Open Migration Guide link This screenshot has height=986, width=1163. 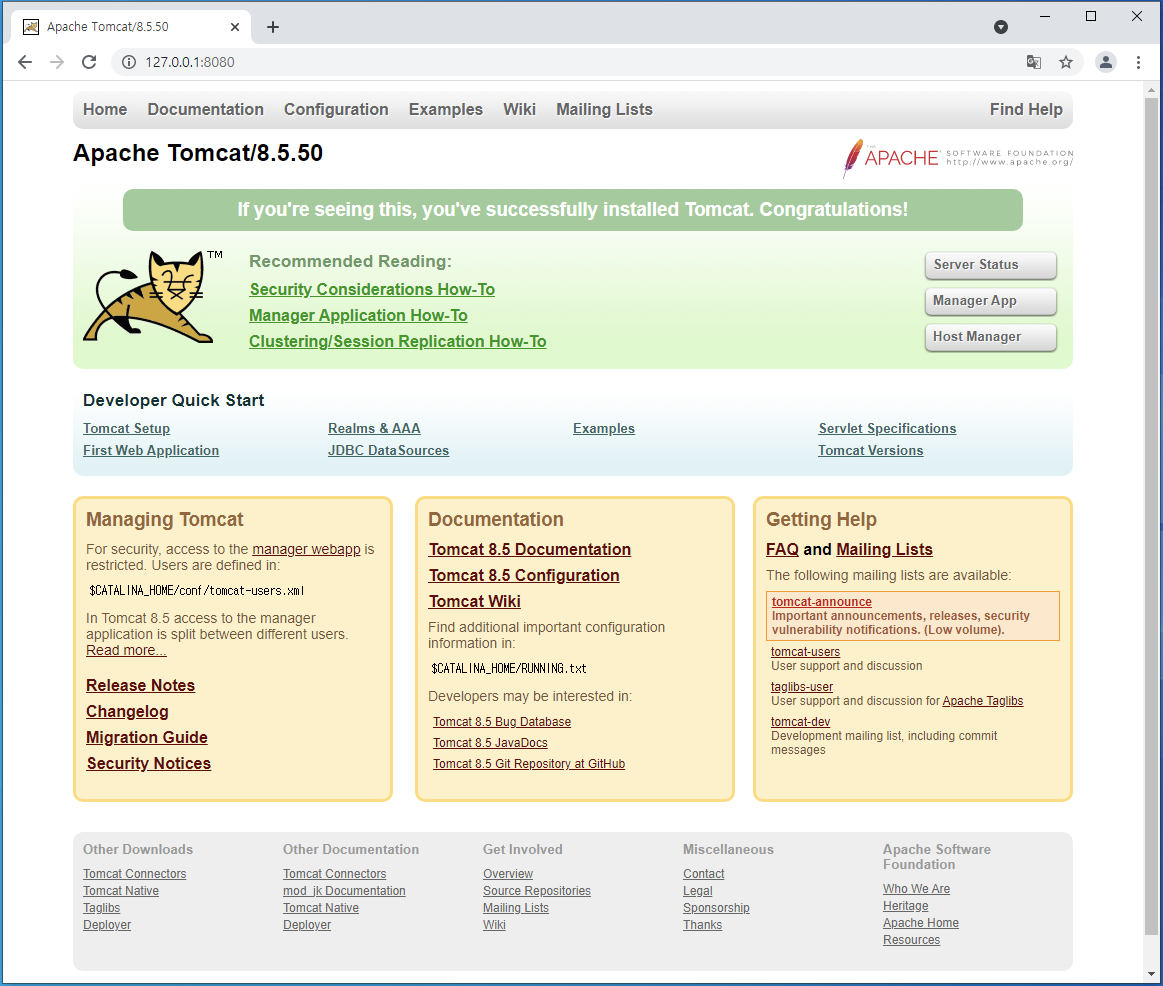click(147, 737)
